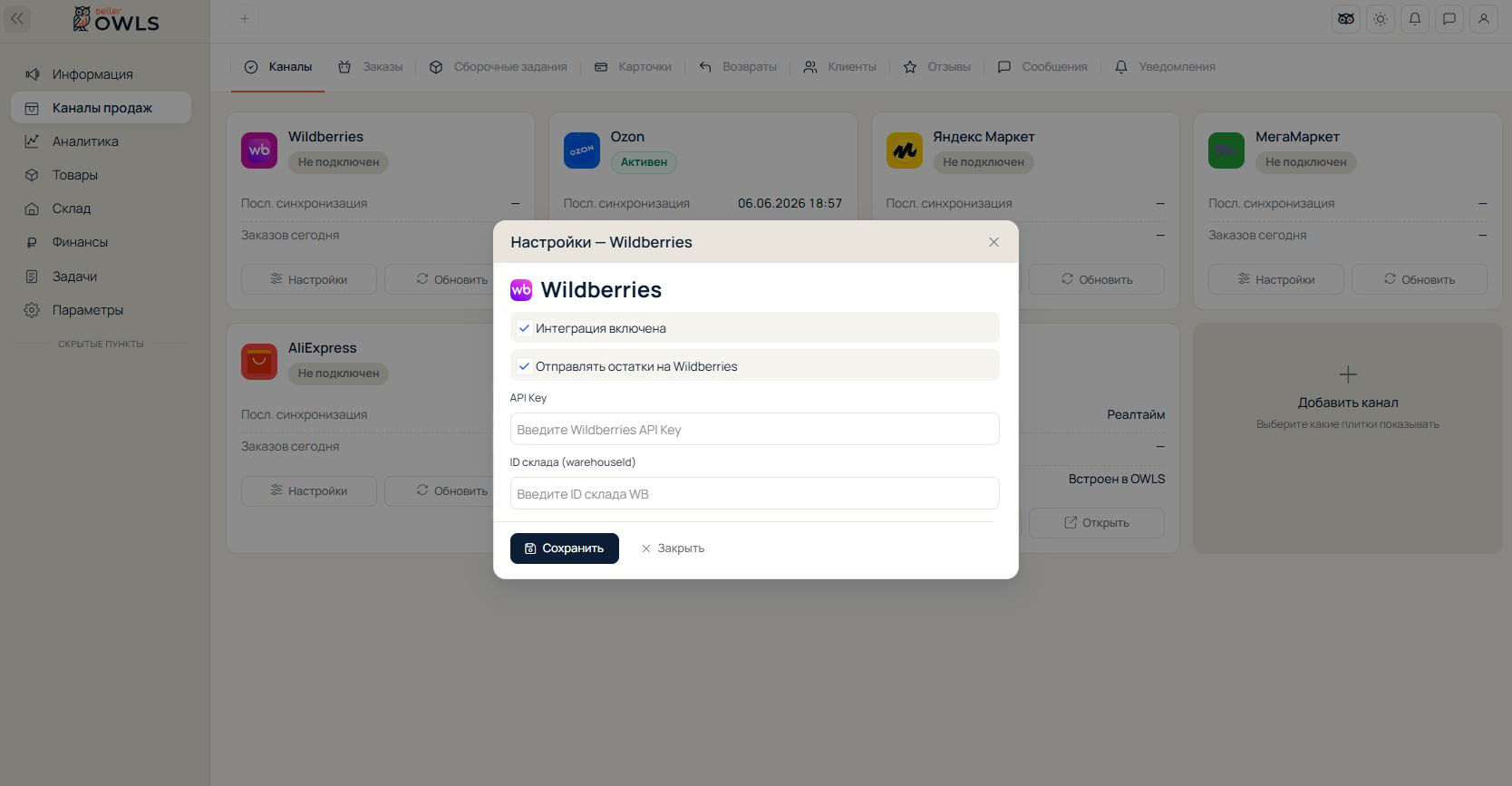Open the Уведомления tab
1512x786 pixels.
pyautogui.click(x=1165, y=67)
